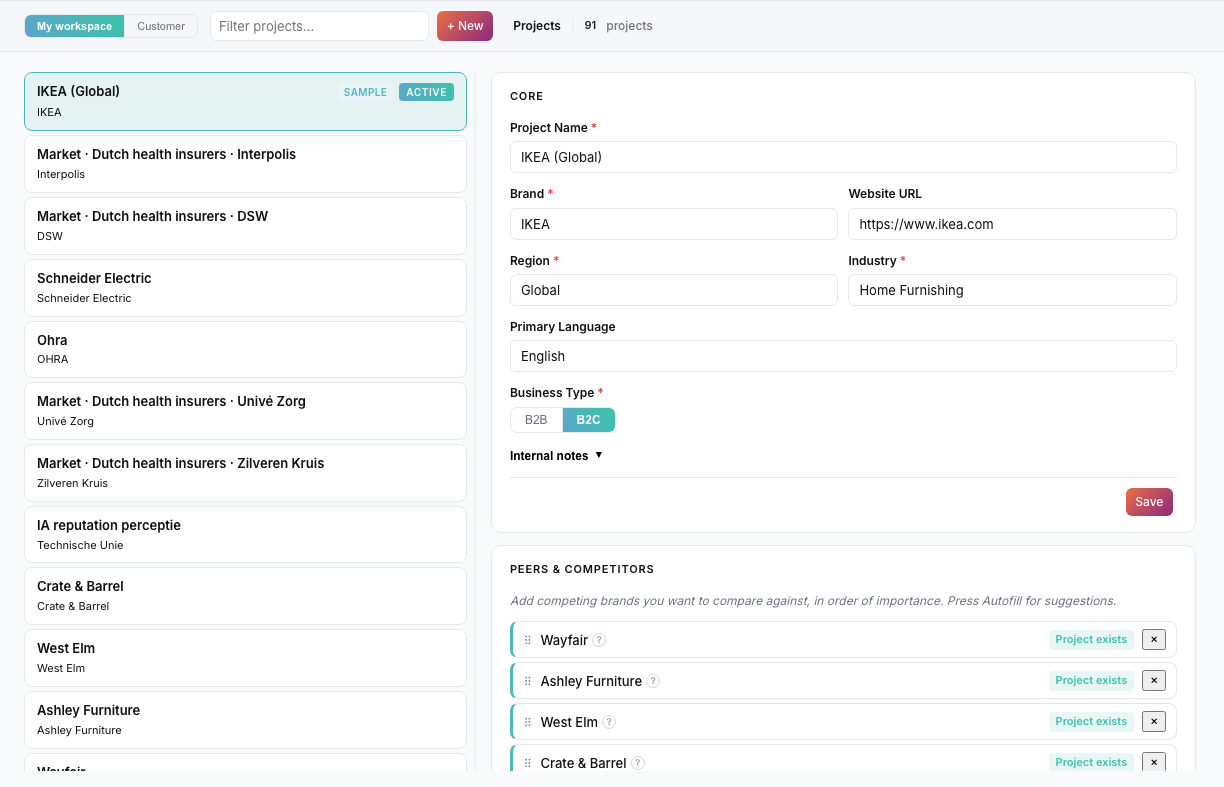Image resolution: width=1224 pixels, height=787 pixels.
Task: Click Project exists badge for Wayfair
Action: tap(1091, 640)
